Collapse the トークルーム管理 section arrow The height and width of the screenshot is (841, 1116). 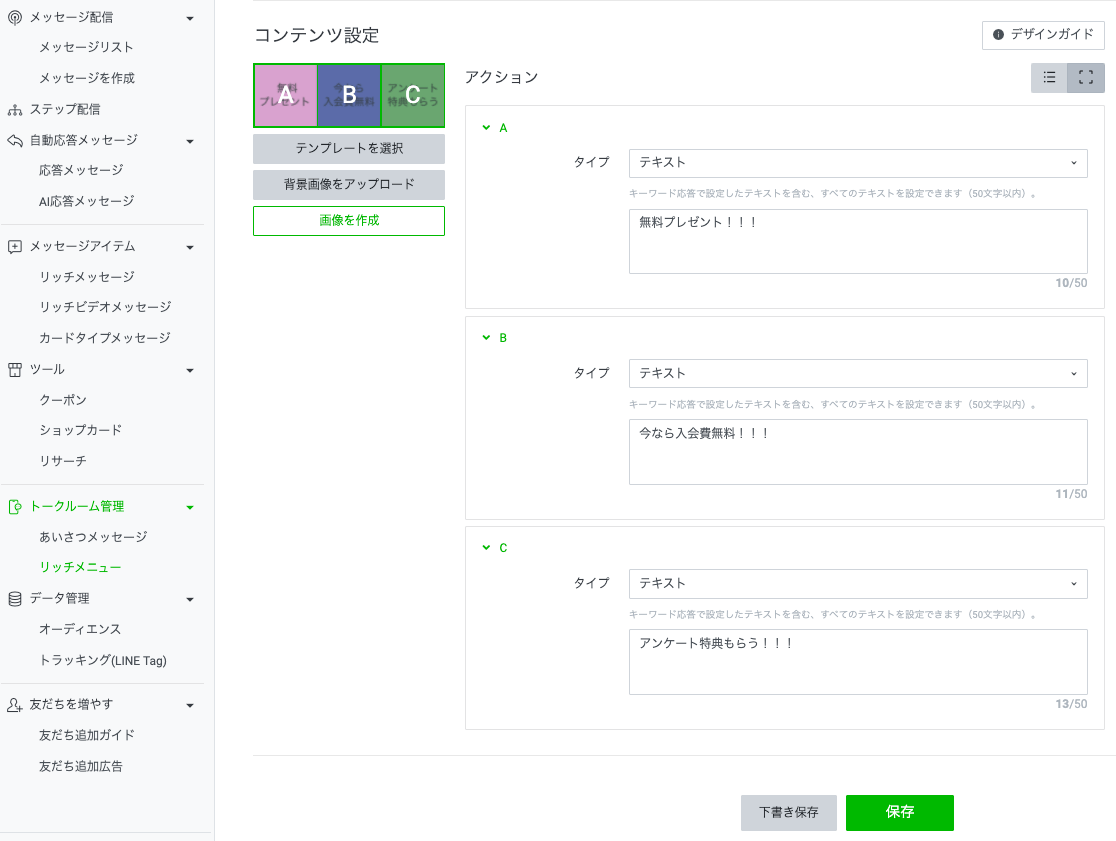coord(190,508)
